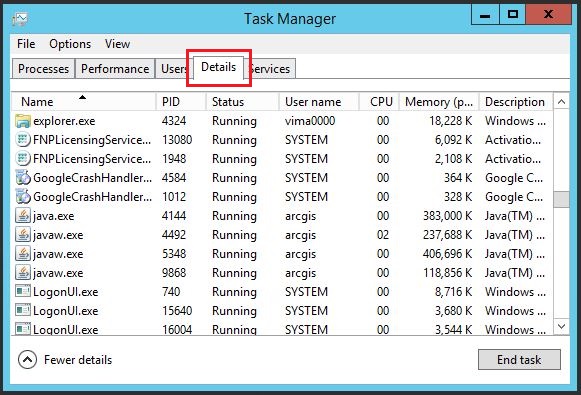The image size is (581, 395).
Task: Select the java.exe process name
Action: tap(54, 216)
